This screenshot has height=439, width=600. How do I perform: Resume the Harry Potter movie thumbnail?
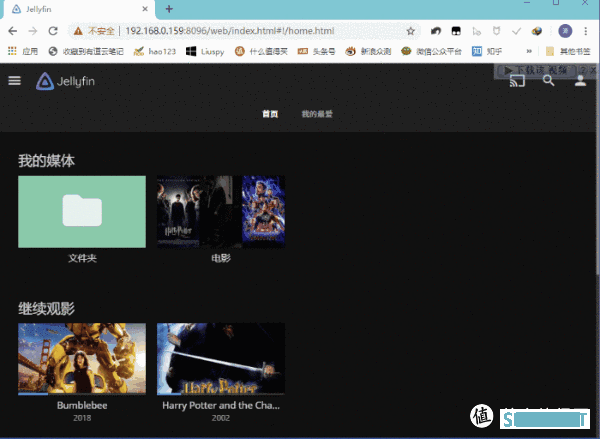pos(221,359)
